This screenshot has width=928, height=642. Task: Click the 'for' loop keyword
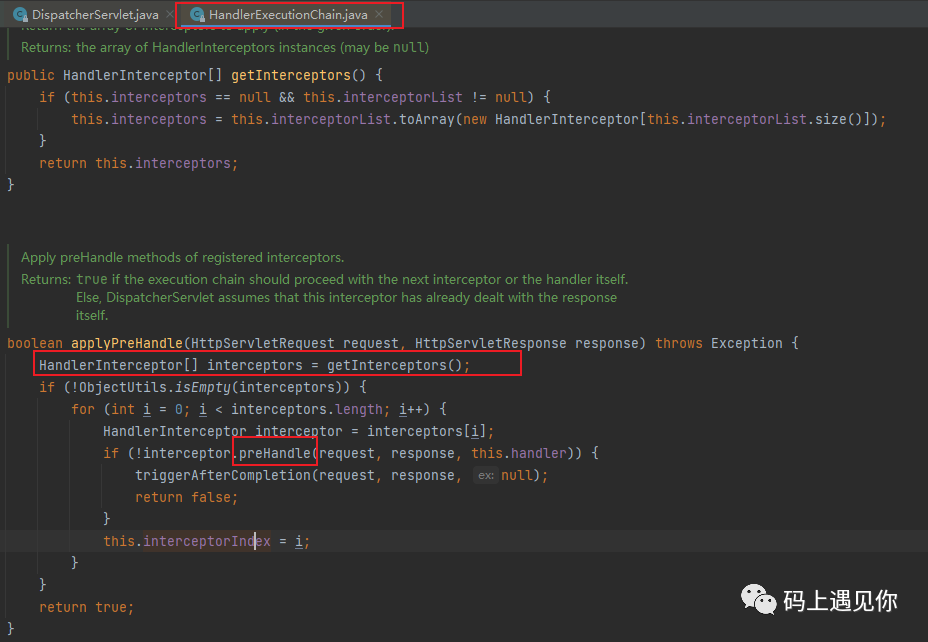pyautogui.click(x=83, y=409)
